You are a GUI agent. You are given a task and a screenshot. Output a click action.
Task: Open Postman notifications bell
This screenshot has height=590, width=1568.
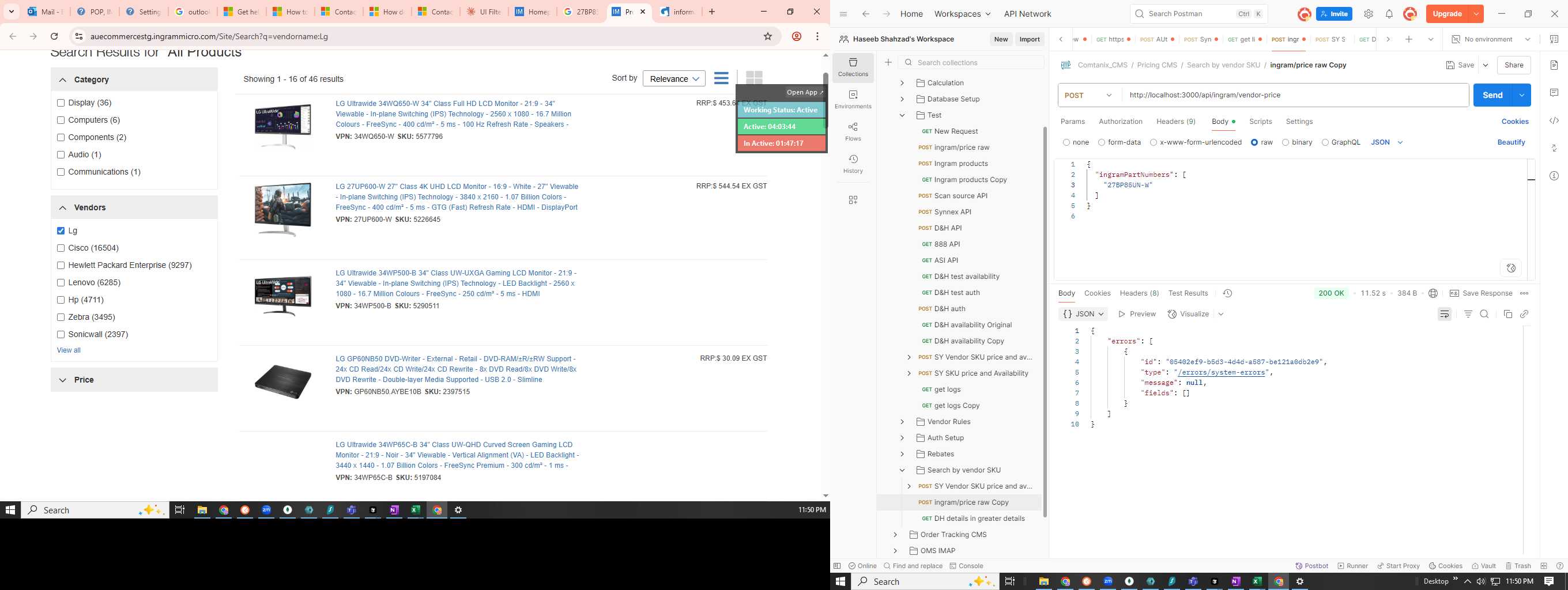(x=1389, y=14)
